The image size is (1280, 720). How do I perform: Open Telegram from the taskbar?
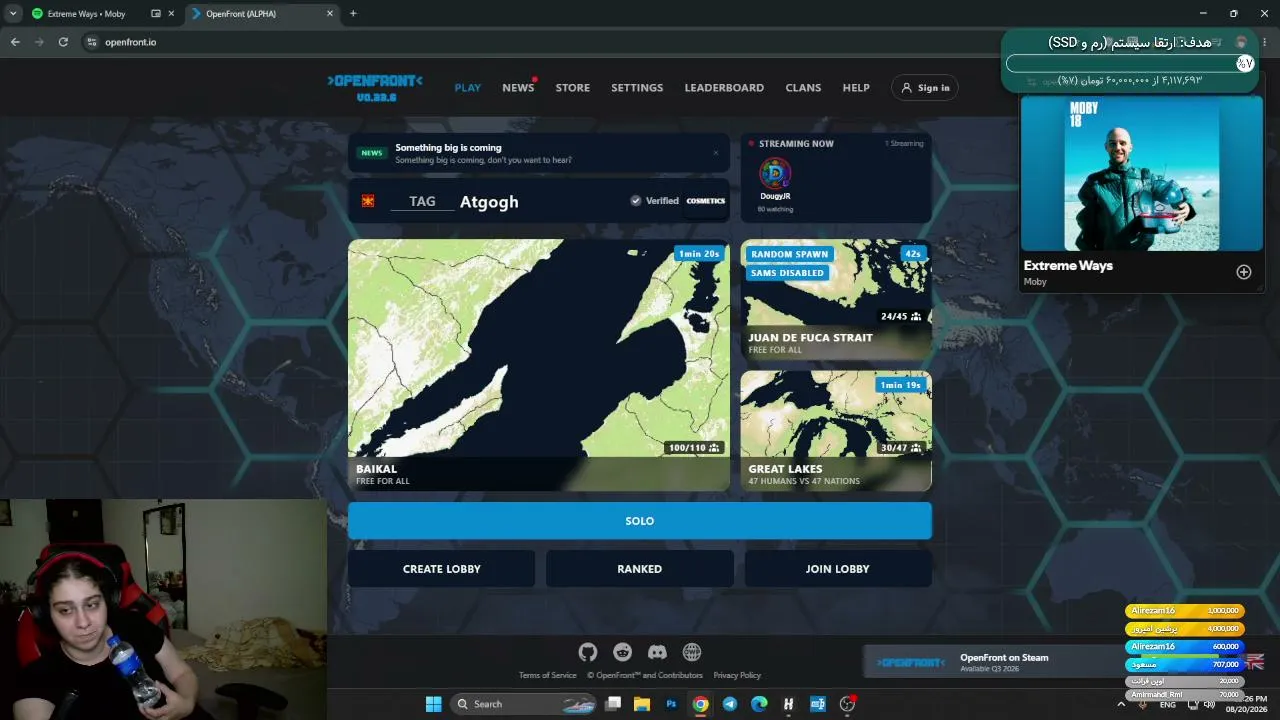pyautogui.click(x=730, y=704)
